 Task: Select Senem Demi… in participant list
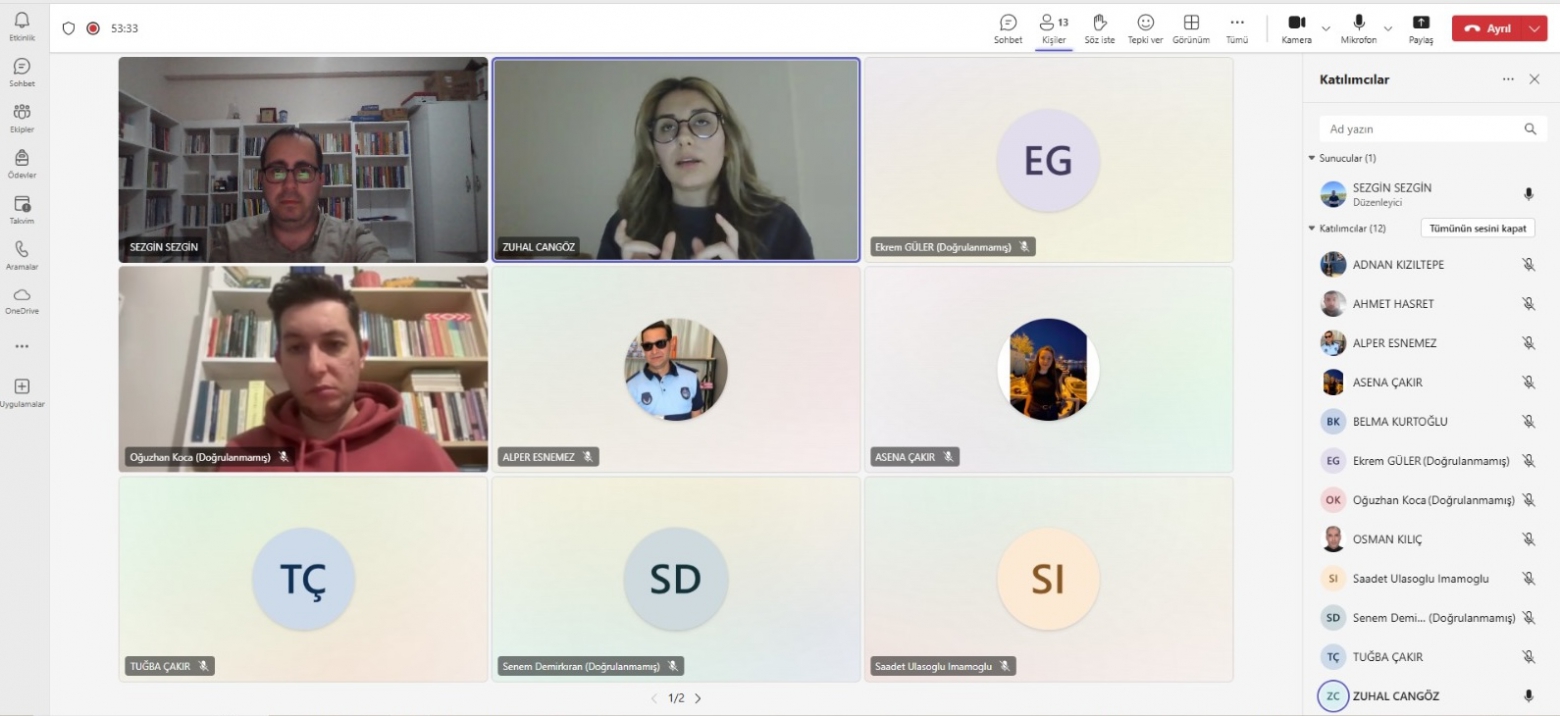pos(1428,618)
